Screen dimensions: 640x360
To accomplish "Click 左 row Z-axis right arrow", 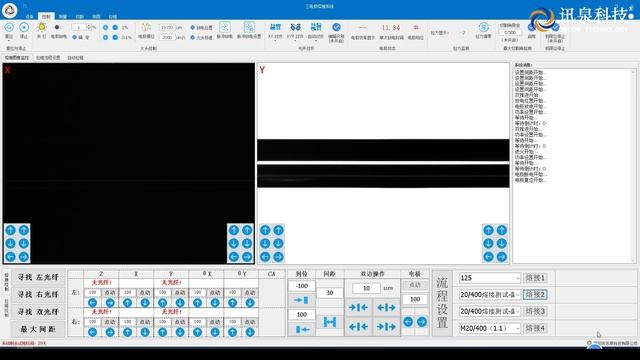I will 110,303.
